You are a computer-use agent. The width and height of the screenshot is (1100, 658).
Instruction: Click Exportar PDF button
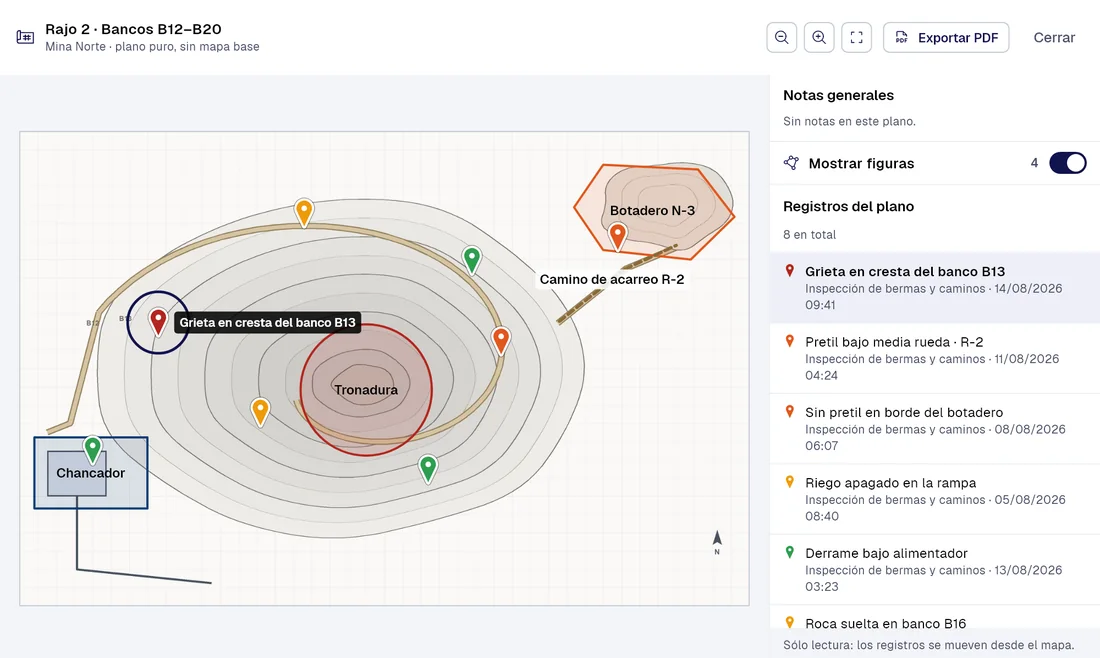(946, 37)
